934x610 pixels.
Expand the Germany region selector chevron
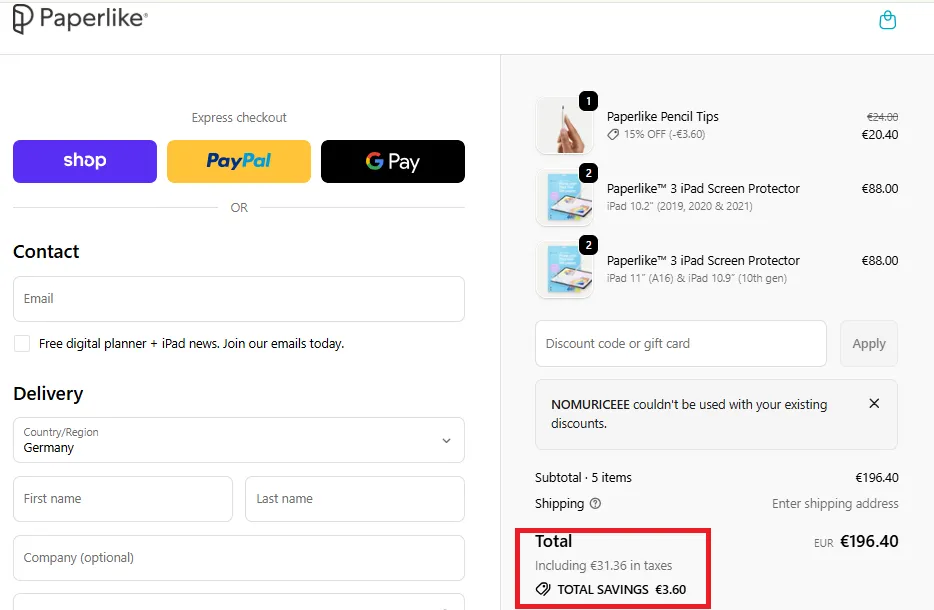[446, 439]
